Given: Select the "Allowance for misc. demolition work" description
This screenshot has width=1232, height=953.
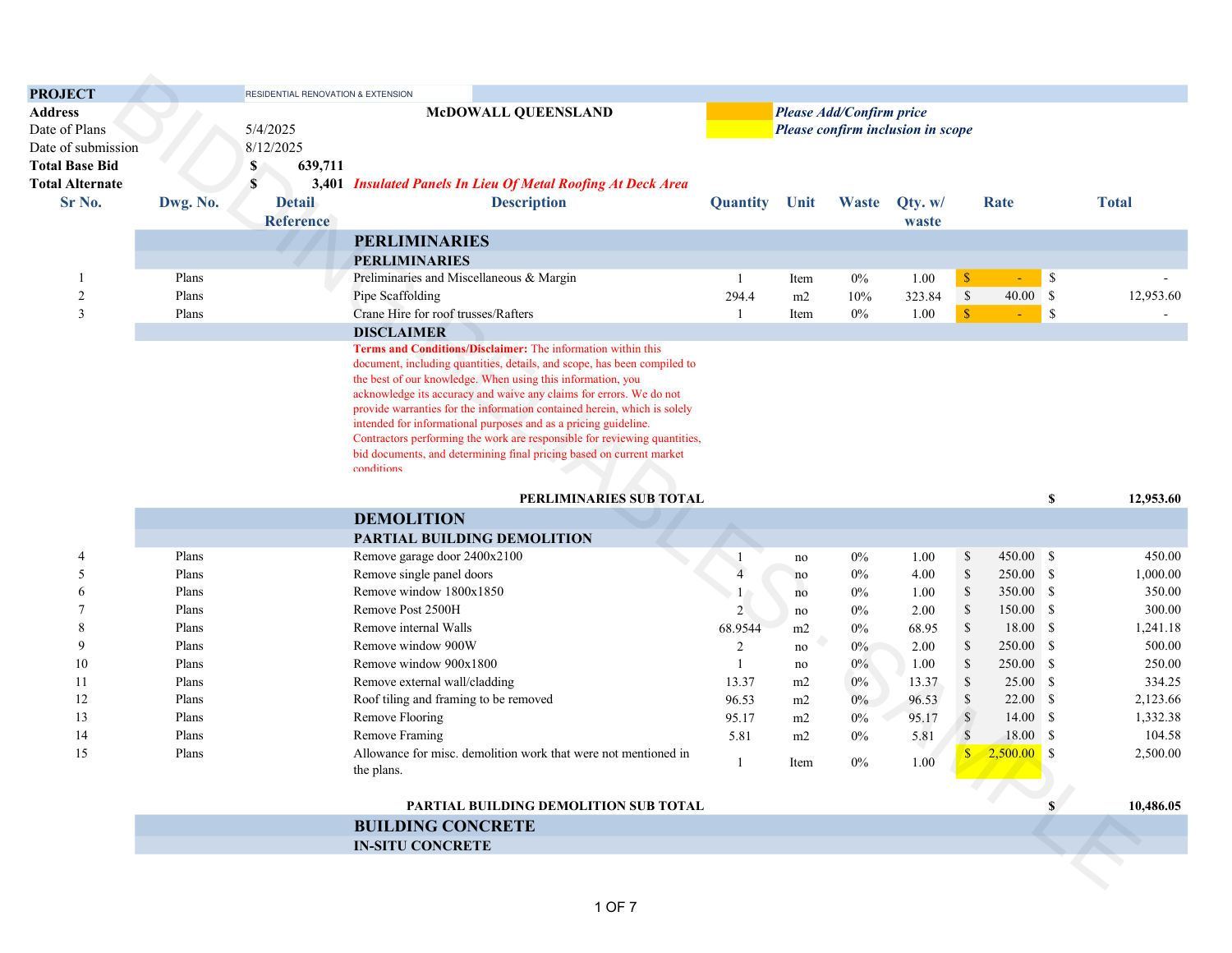Looking at the screenshot, I should tap(522, 762).
